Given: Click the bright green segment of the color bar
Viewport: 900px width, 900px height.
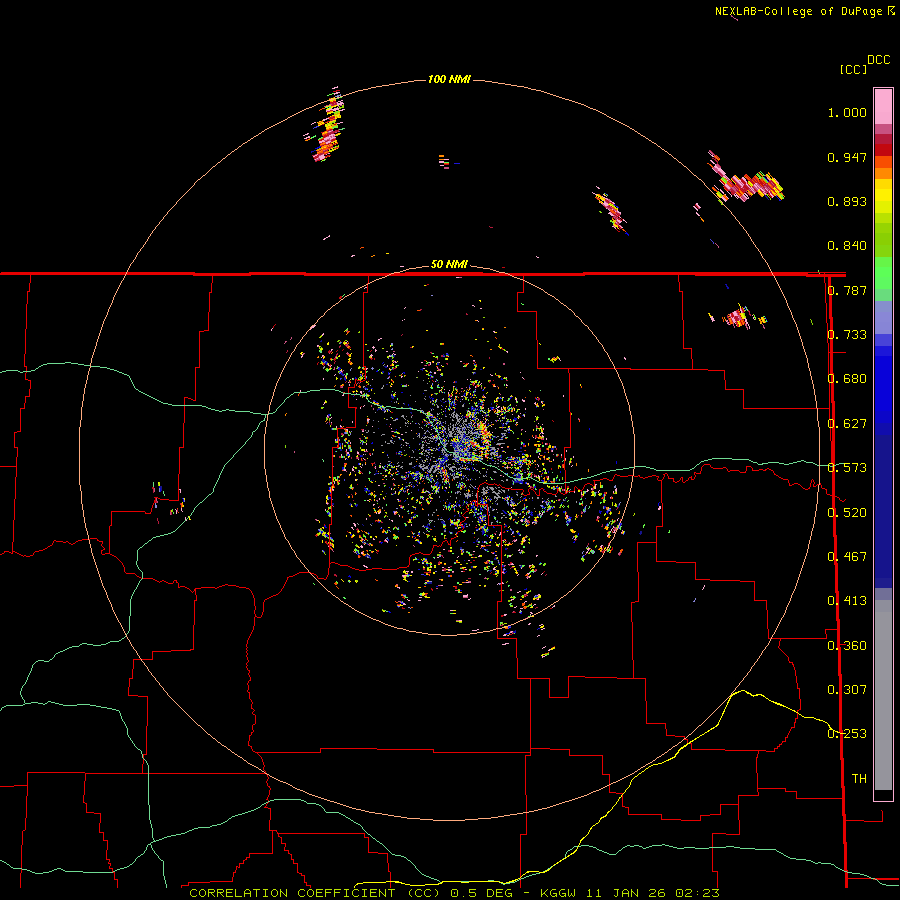Looking at the screenshot, I should coord(883,273).
